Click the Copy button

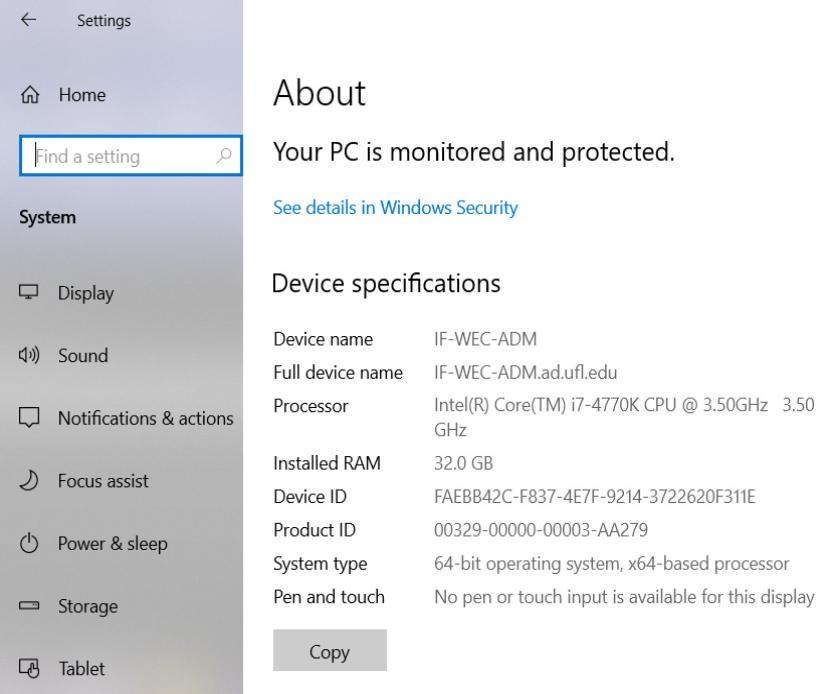point(330,651)
